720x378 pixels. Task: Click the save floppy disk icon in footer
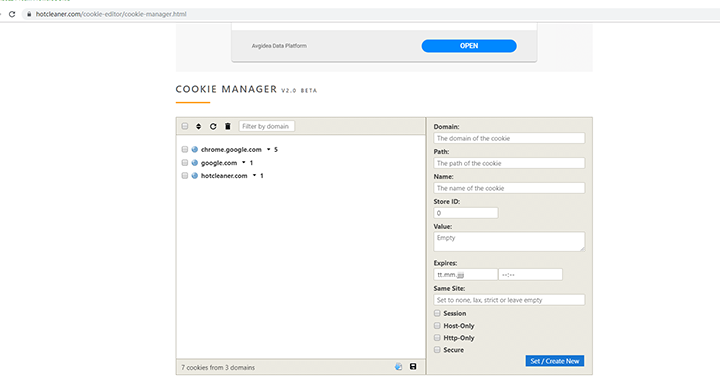pos(413,367)
